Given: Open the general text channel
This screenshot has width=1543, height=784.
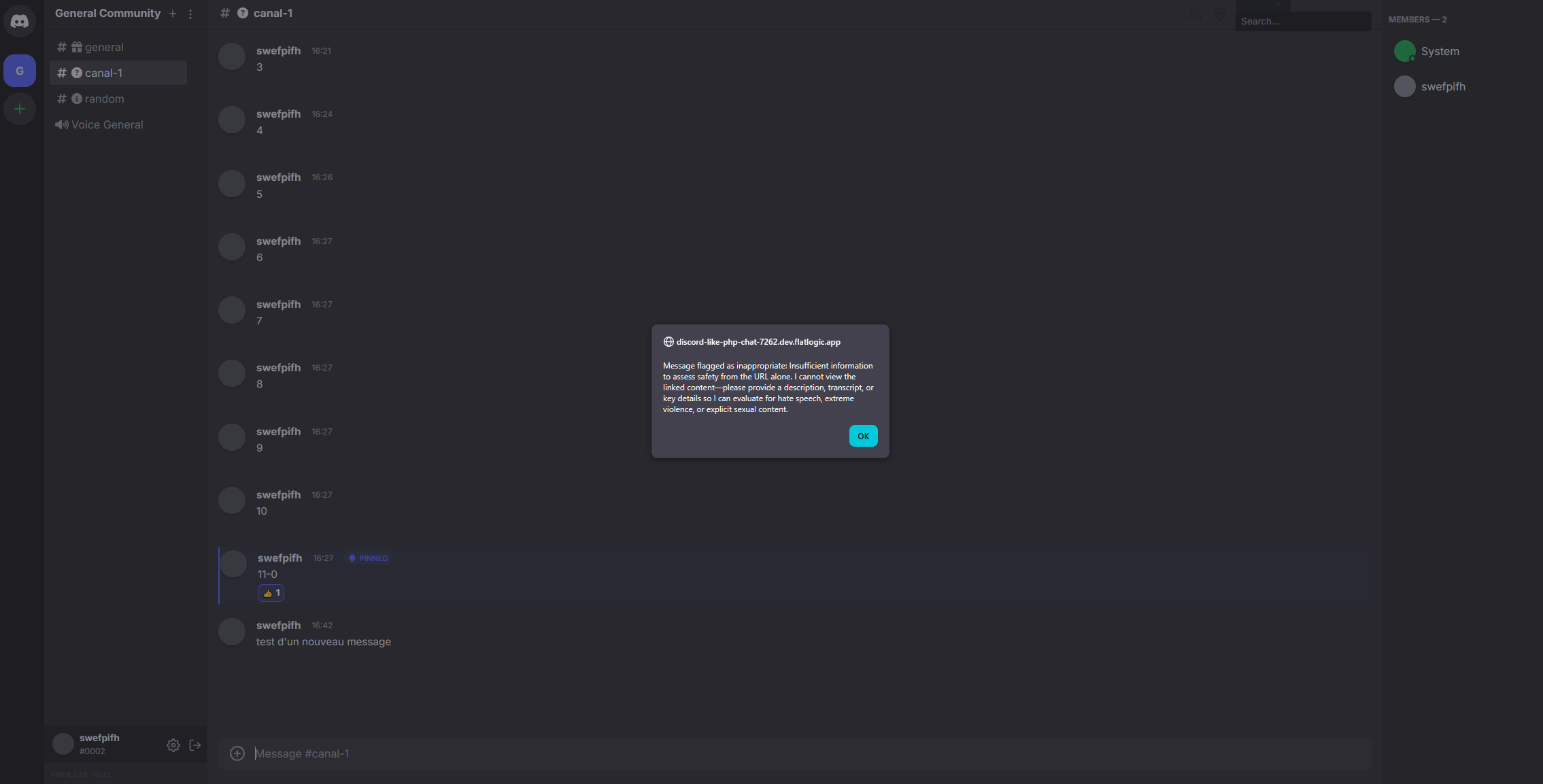Looking at the screenshot, I should [103, 47].
